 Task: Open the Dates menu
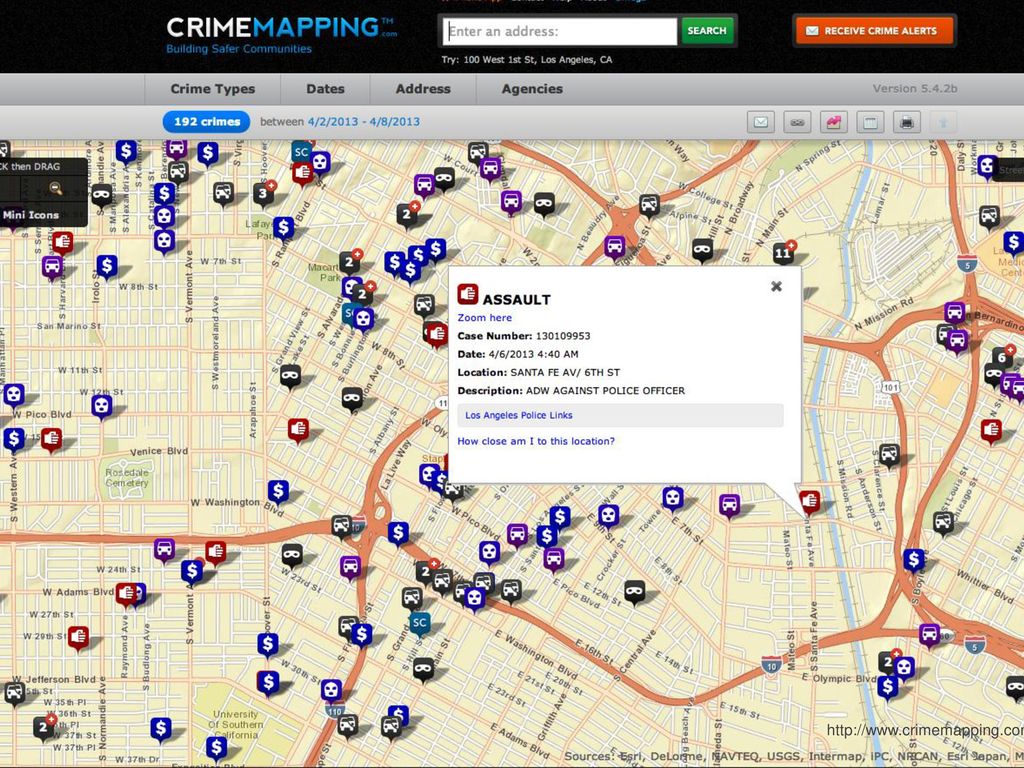point(325,89)
